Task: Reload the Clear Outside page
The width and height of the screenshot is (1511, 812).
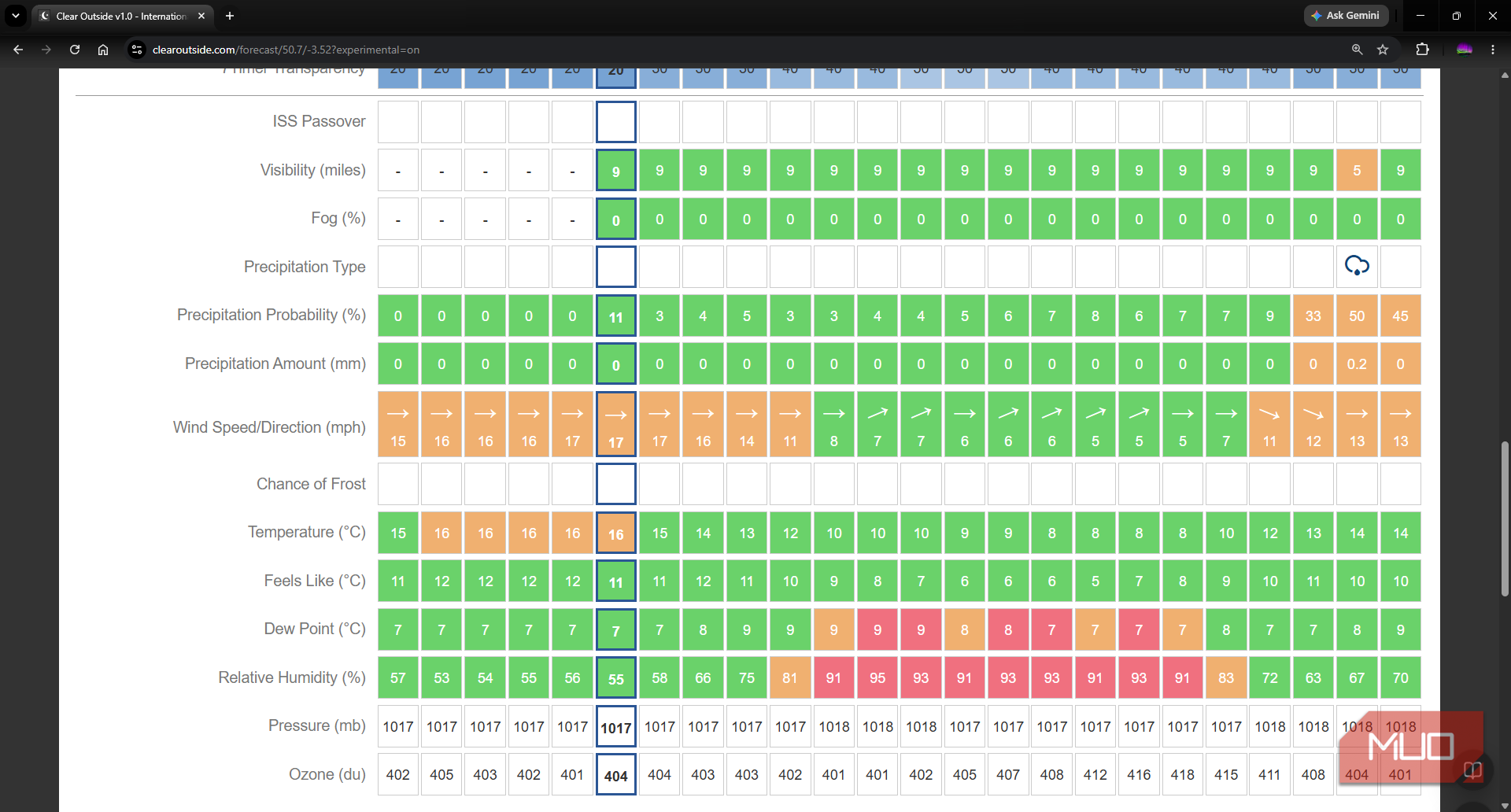Action: tap(75, 50)
